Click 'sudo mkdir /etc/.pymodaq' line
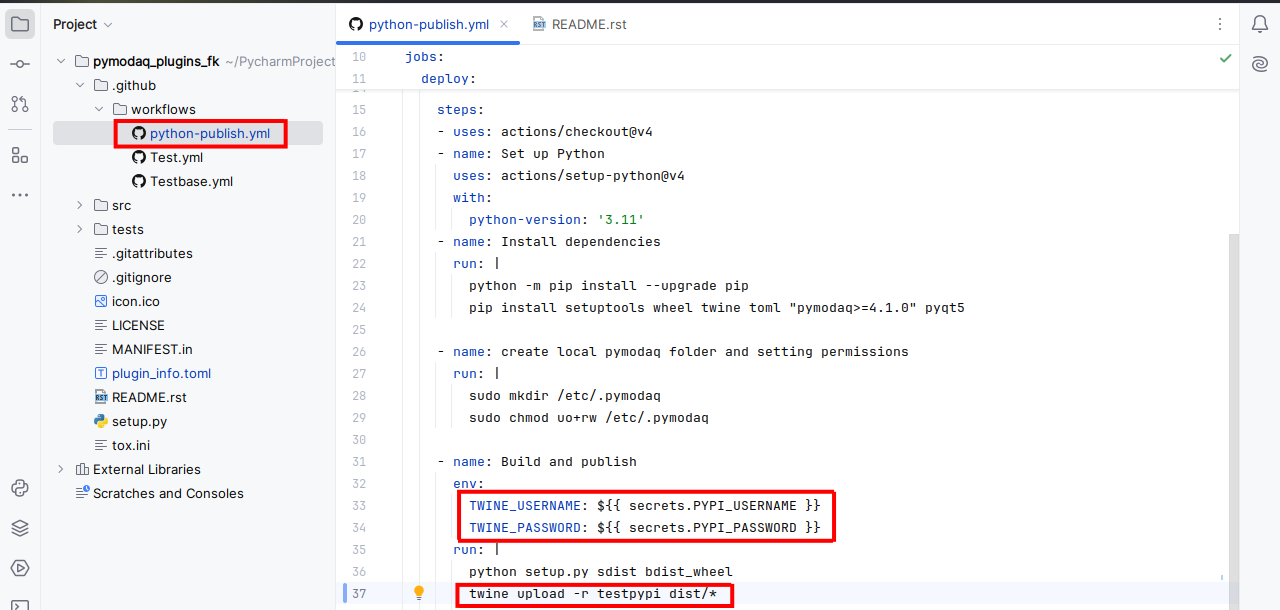 565,396
